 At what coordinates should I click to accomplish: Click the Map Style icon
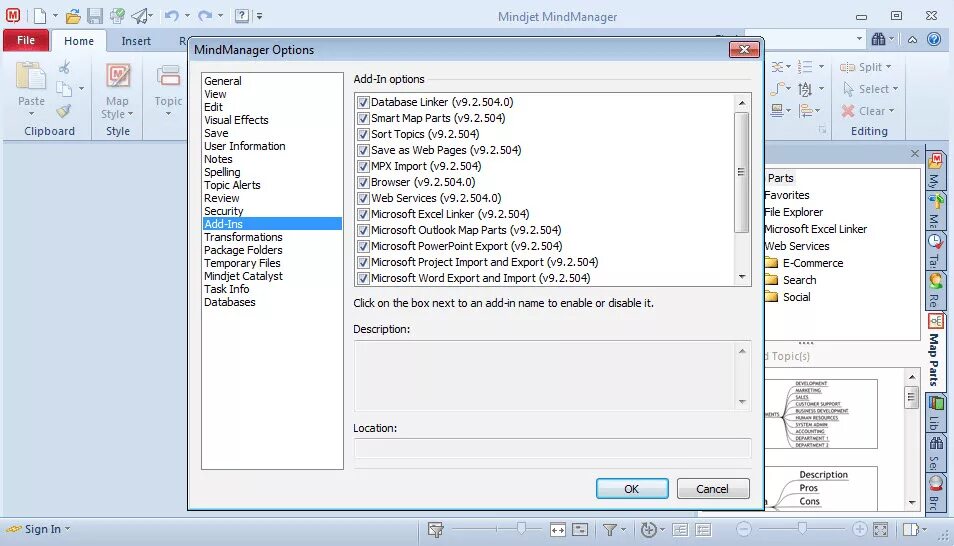tap(118, 77)
